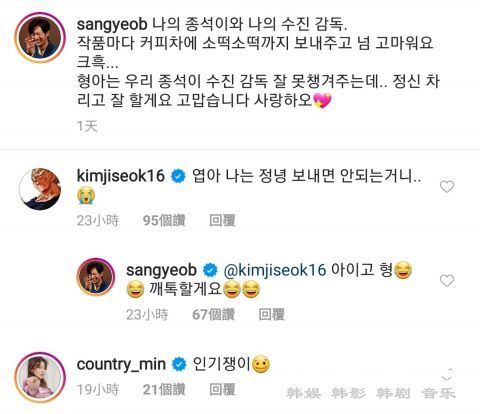This screenshot has height=414, width=480.
Task: View the 95個讚 likes list
Action: coord(164,220)
